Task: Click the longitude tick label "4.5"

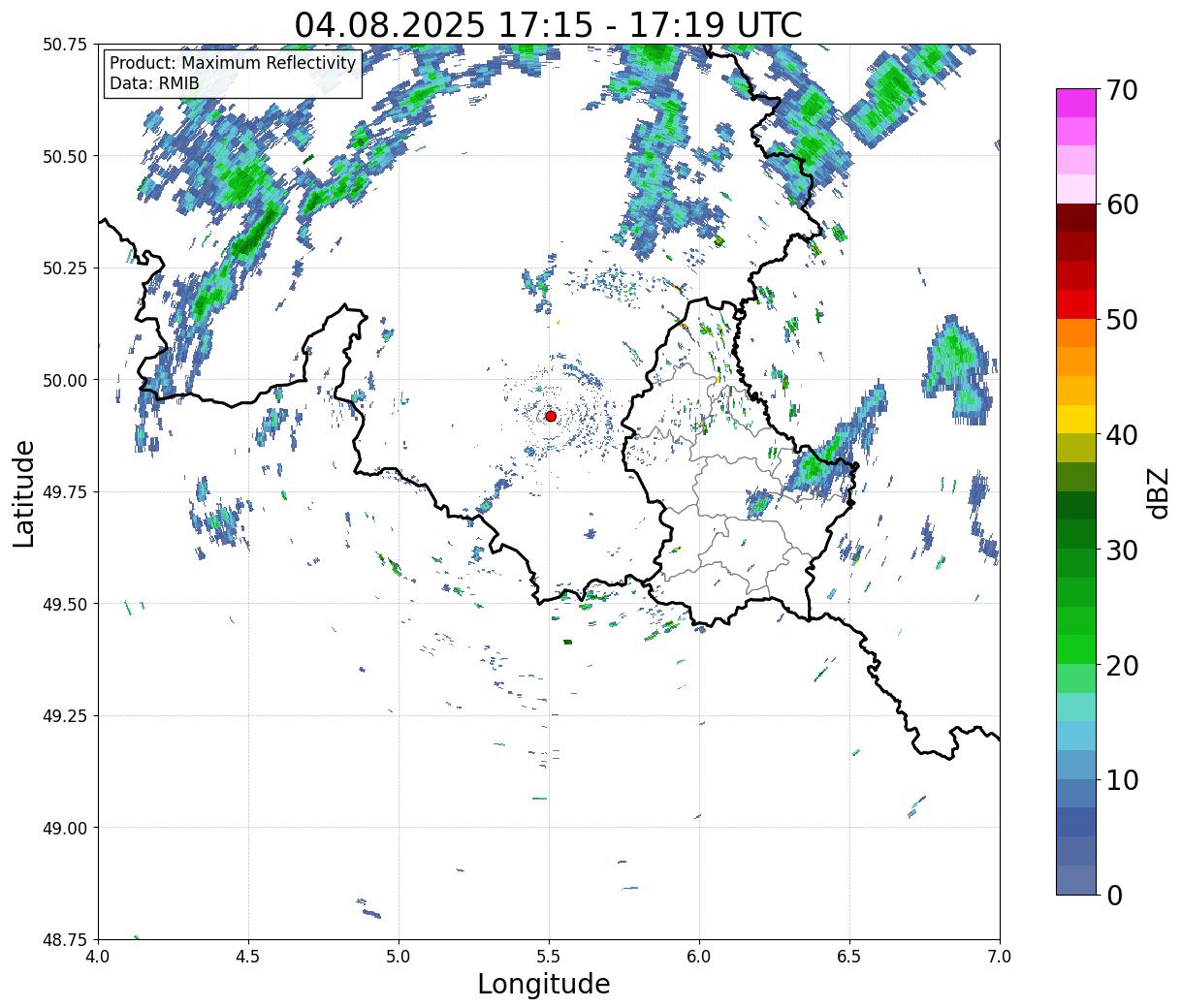Action: click(248, 956)
